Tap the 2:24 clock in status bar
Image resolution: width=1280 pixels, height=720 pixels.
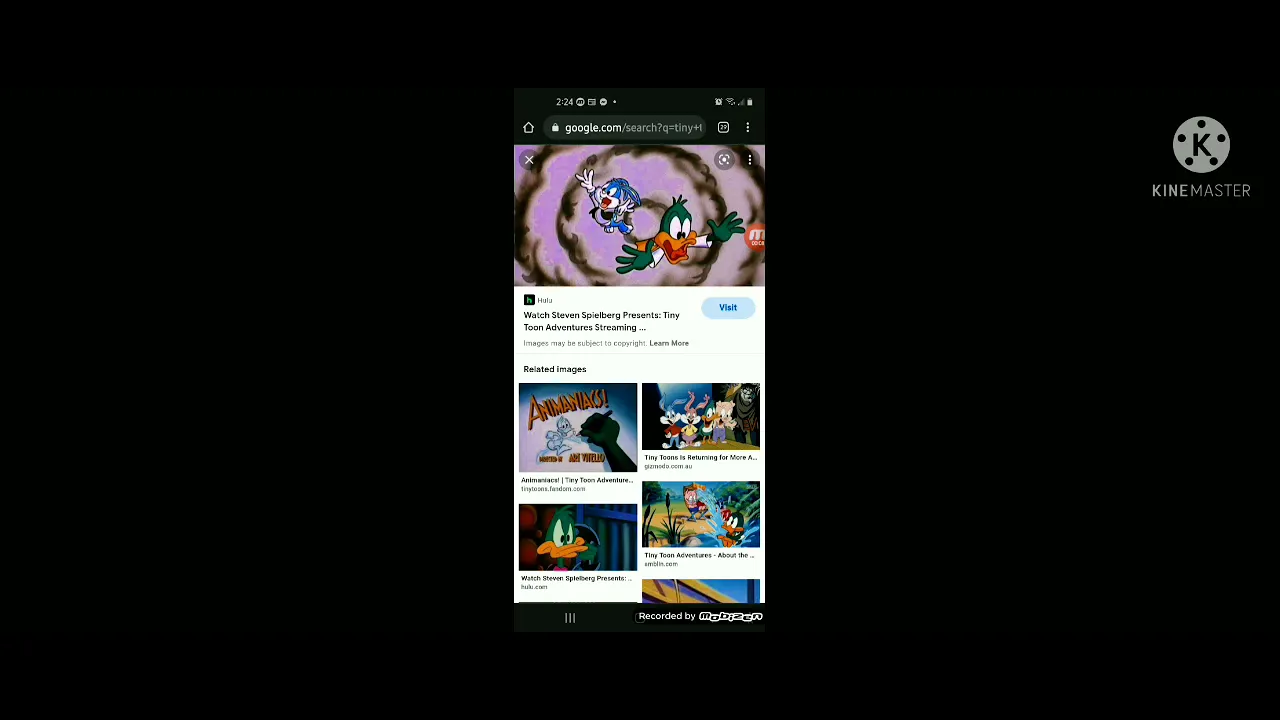point(565,102)
